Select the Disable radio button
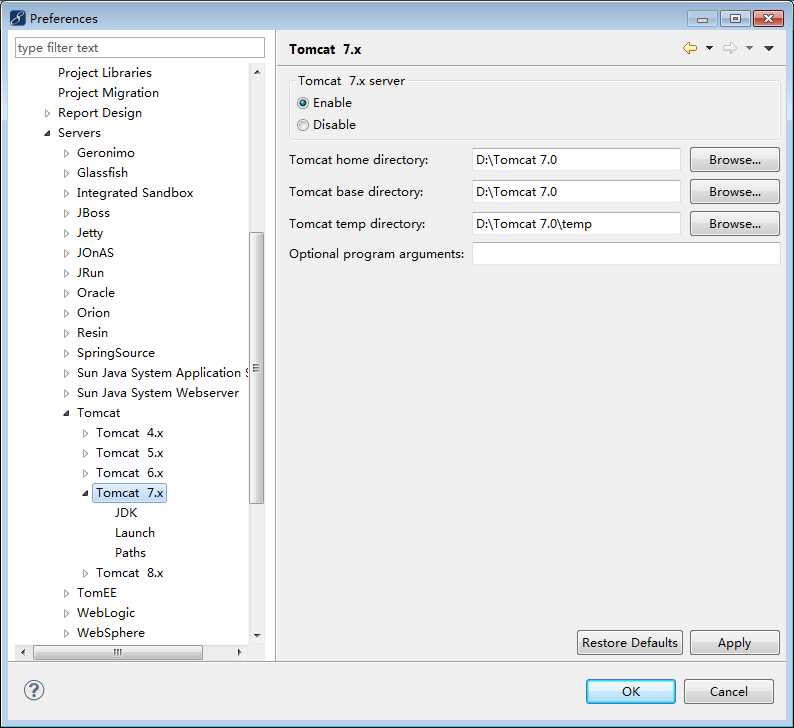 pos(303,125)
